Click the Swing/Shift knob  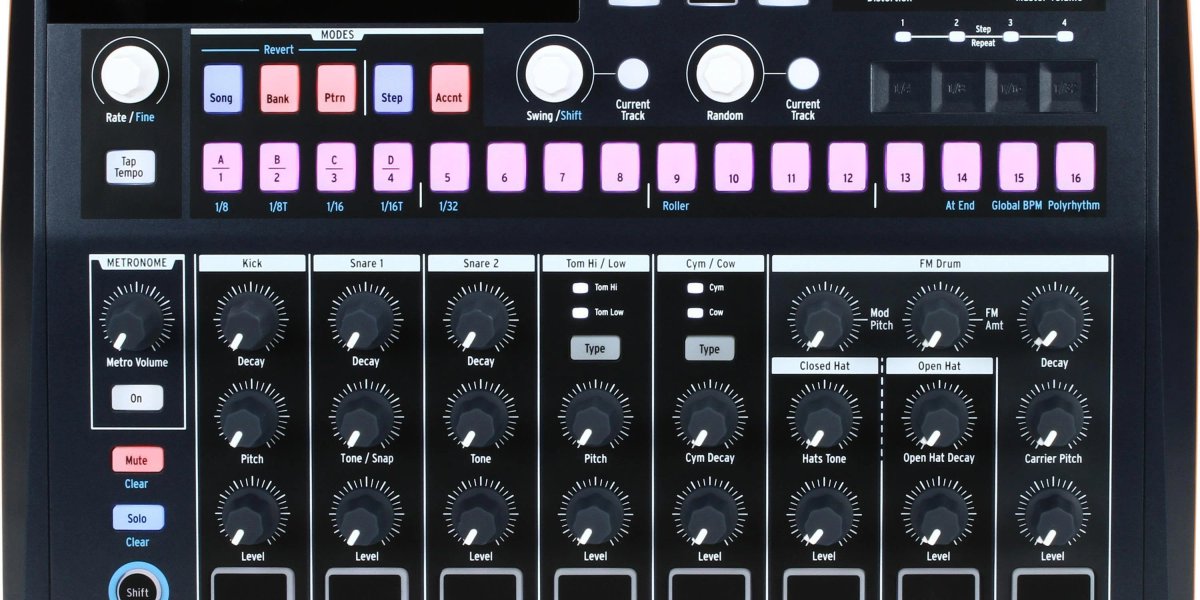[x=556, y=75]
